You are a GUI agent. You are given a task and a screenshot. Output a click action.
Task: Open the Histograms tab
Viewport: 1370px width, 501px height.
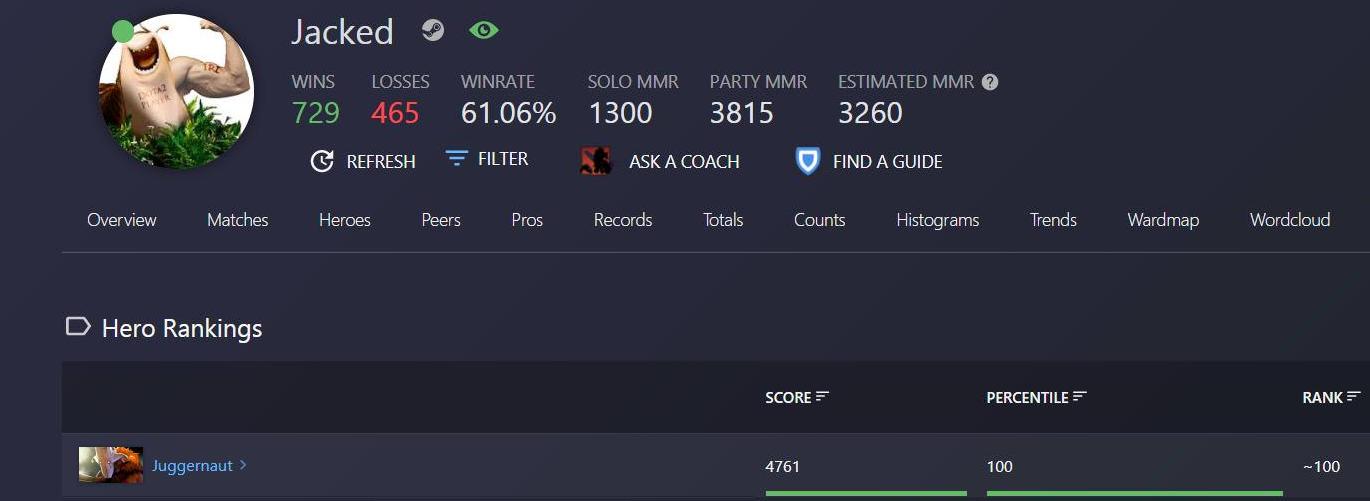938,220
